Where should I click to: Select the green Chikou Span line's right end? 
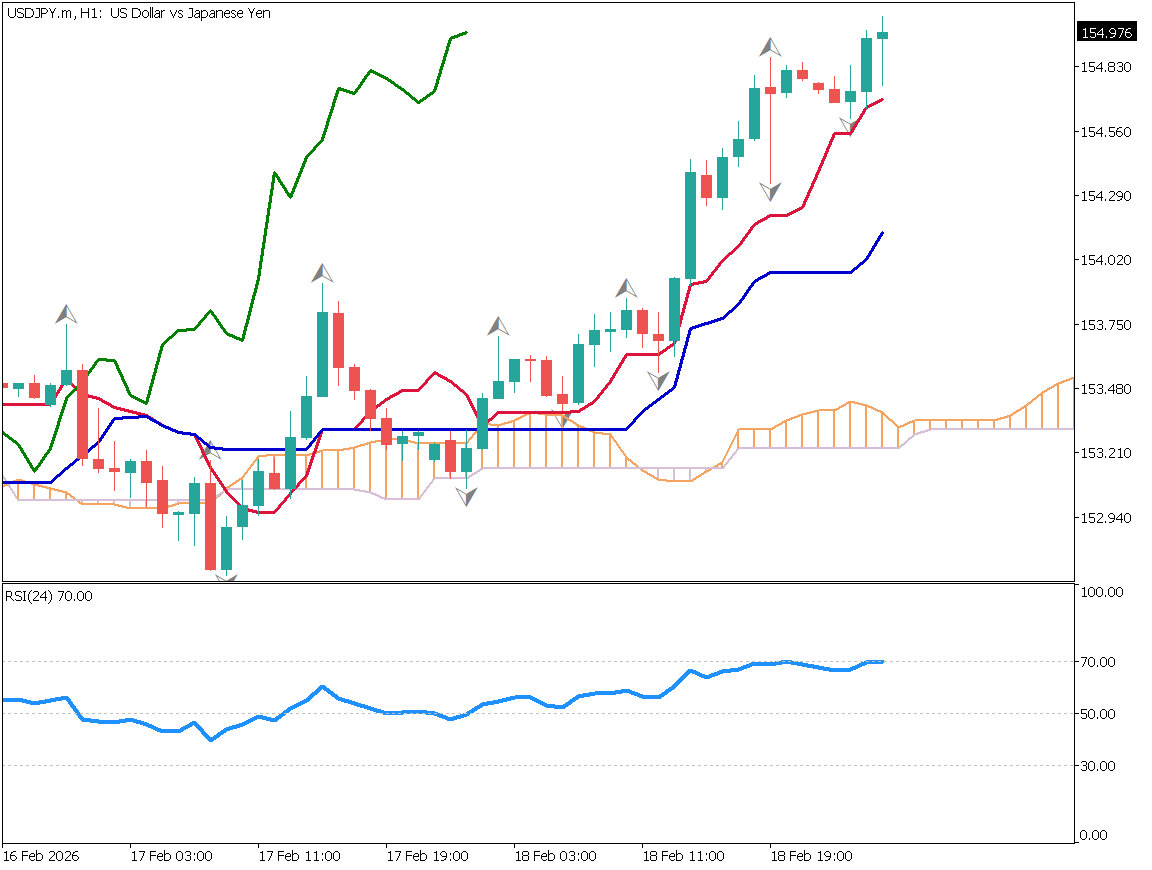tap(465, 32)
